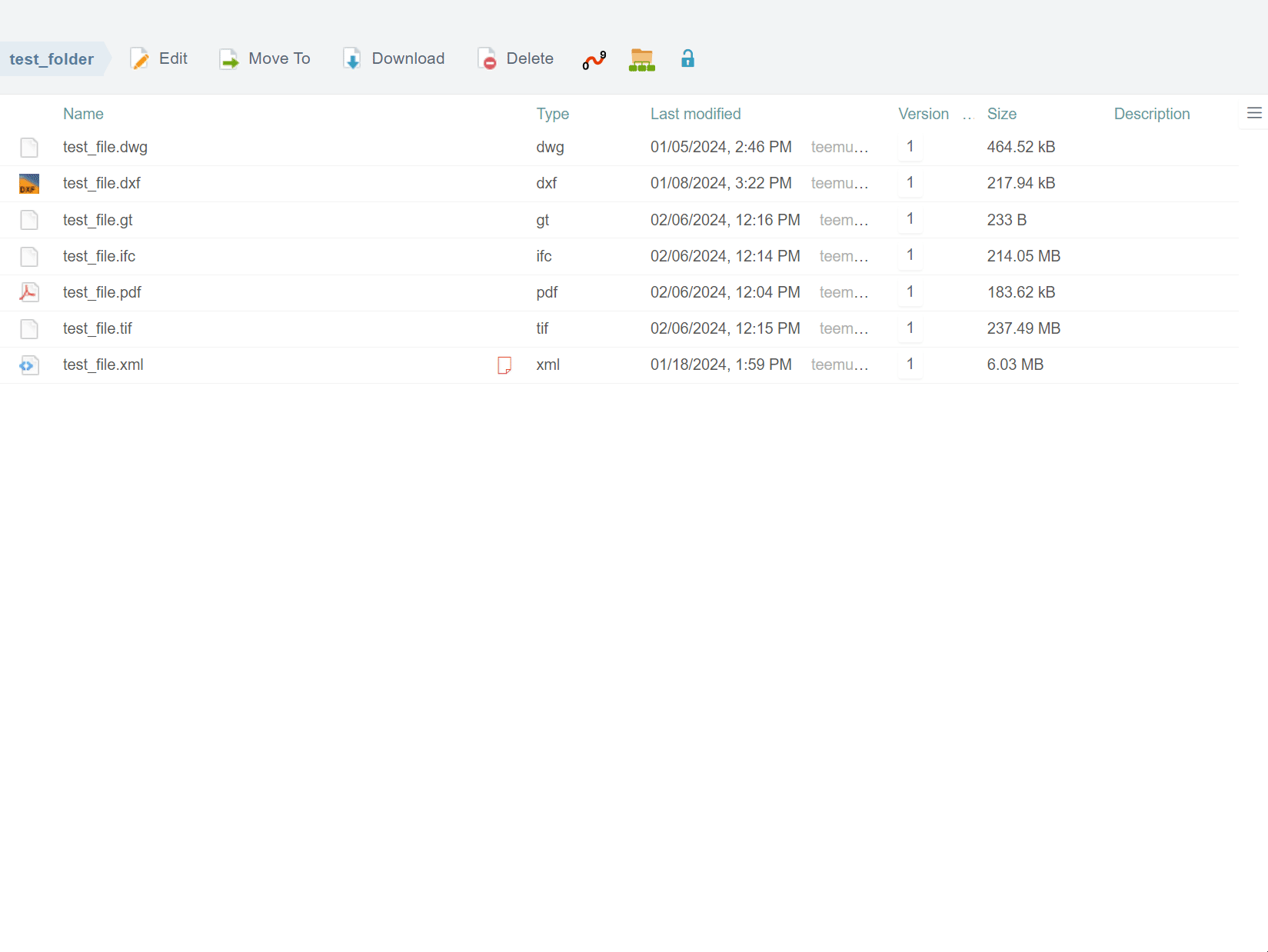This screenshot has height=952, width=1268.
Task: Click the date 02/06/2024, 12:14 PM
Action: point(725,256)
